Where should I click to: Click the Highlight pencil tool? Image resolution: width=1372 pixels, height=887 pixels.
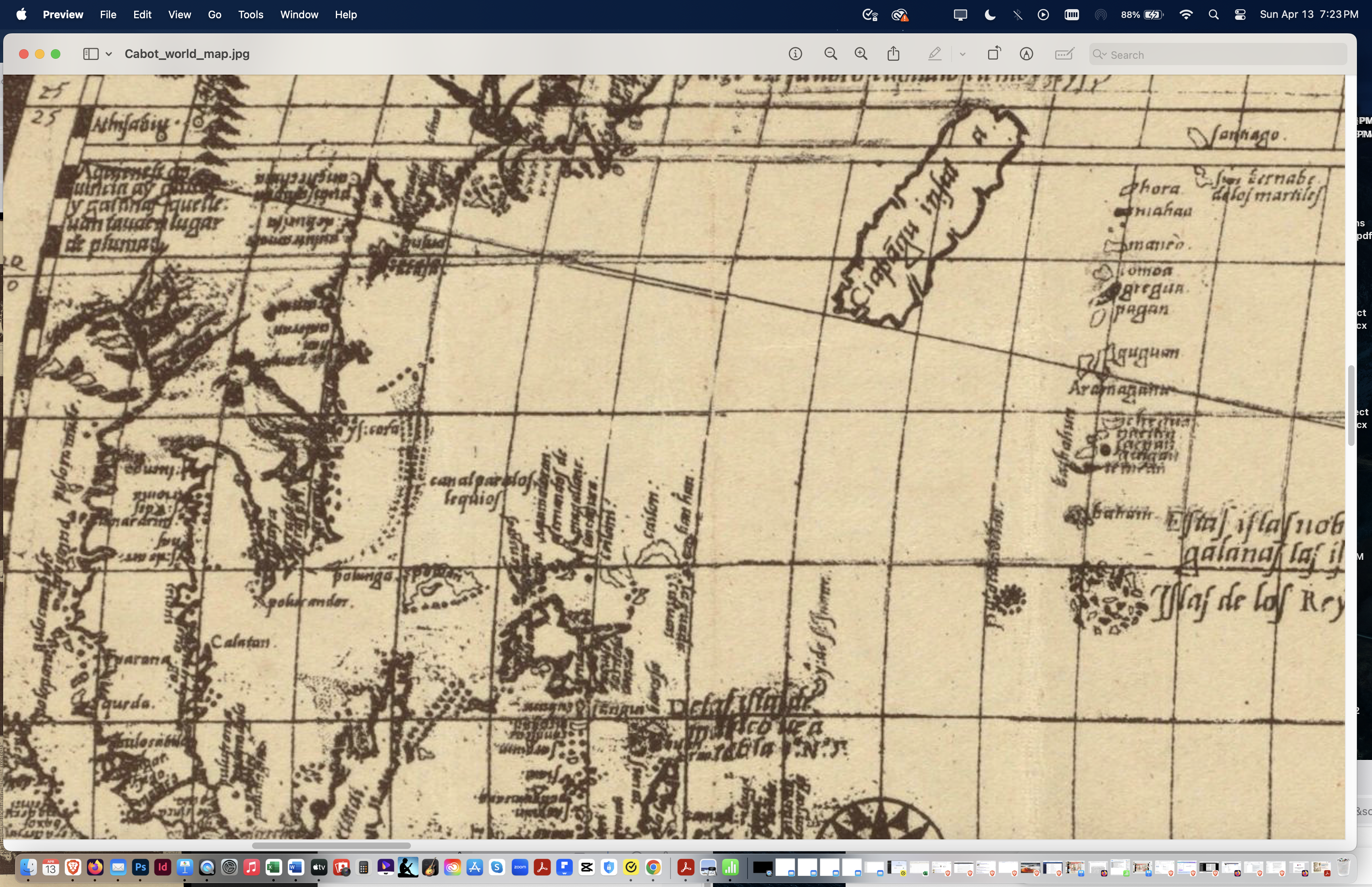pos(935,54)
